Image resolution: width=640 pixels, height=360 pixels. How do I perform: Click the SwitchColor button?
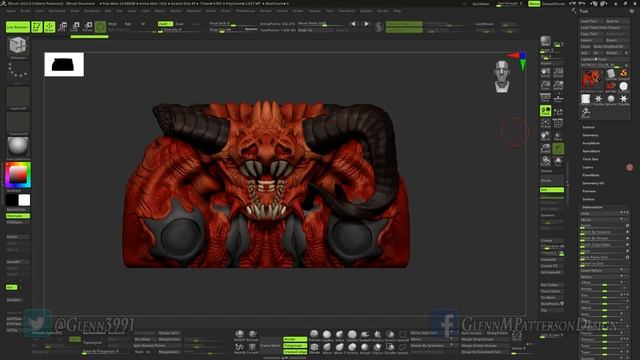pyautogui.click(x=18, y=209)
